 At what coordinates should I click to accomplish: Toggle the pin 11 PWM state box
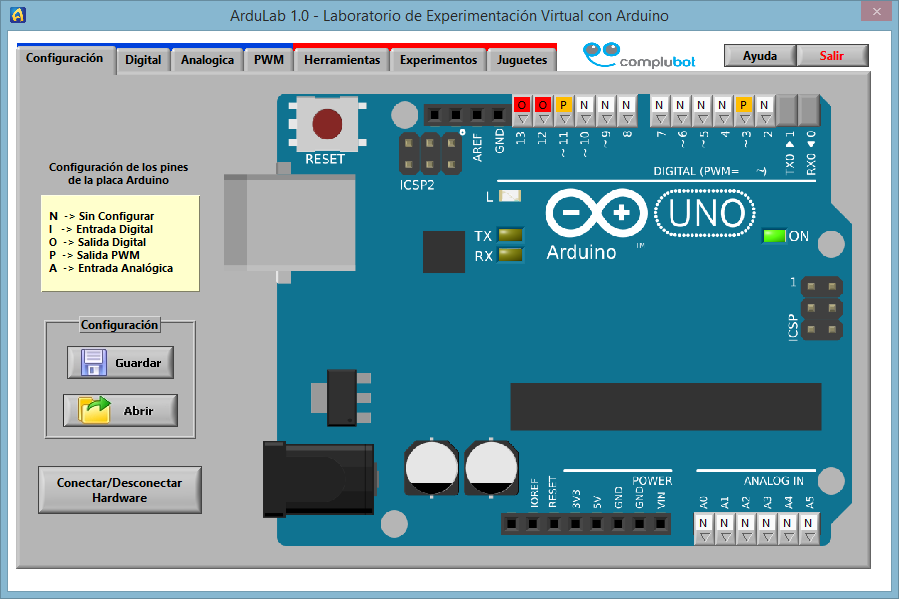point(564,104)
